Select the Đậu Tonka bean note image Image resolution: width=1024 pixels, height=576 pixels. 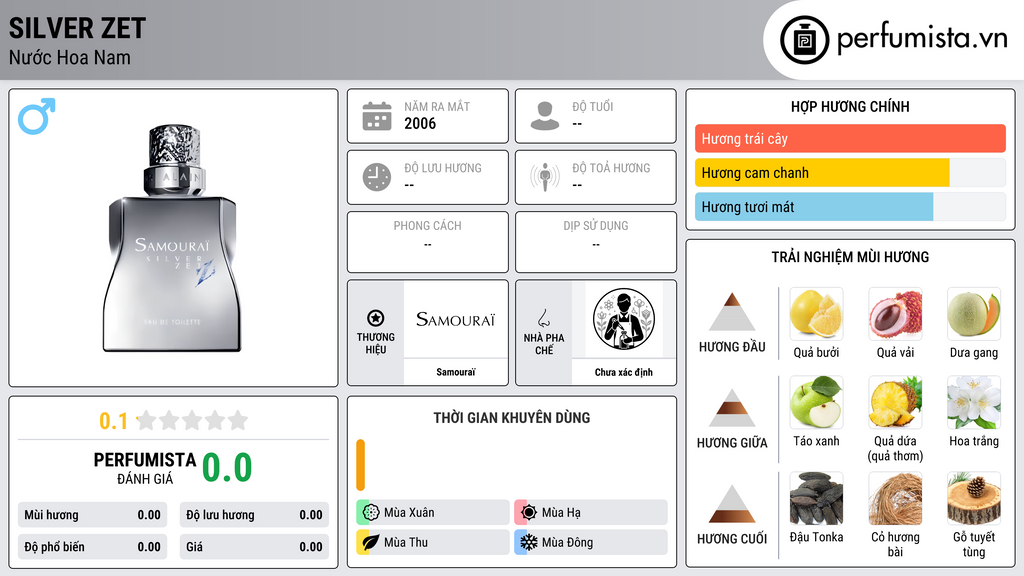(x=816, y=498)
